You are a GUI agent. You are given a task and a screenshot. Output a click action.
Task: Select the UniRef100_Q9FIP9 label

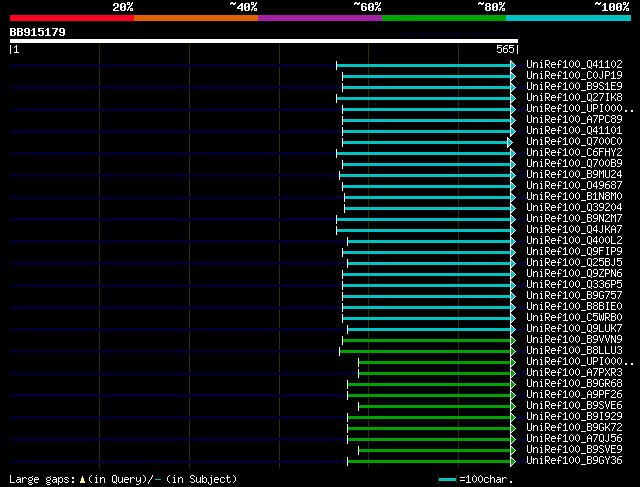[574, 252]
